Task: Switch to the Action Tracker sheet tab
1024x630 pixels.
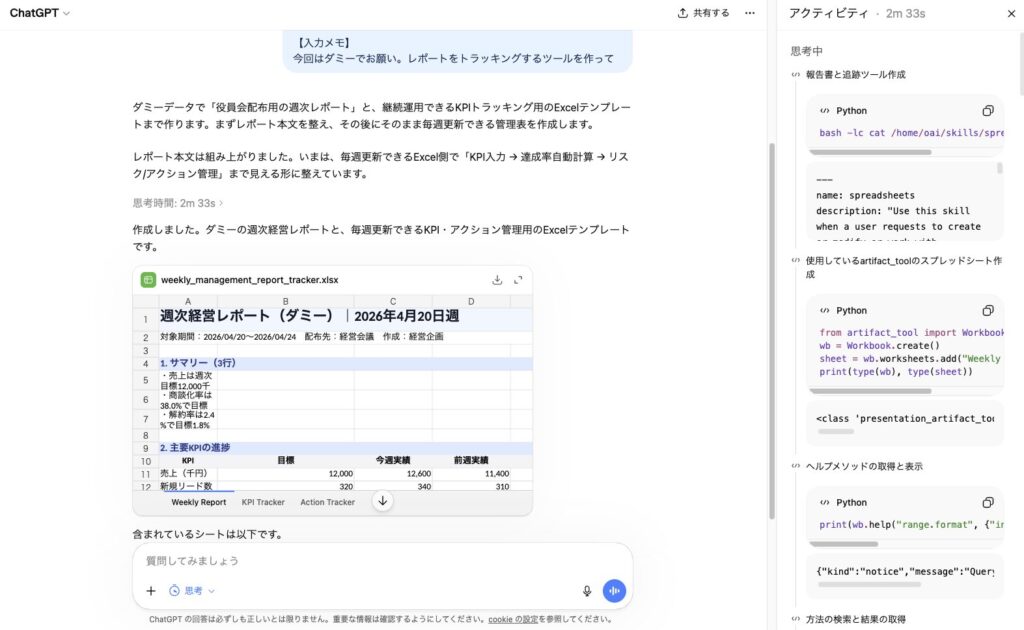Action: (x=327, y=502)
